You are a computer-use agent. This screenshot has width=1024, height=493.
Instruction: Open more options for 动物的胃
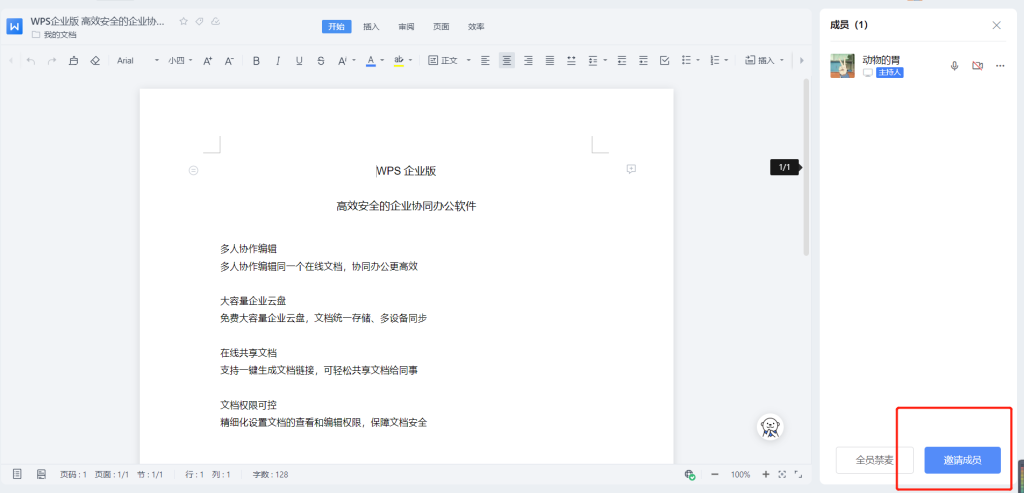coord(1000,66)
